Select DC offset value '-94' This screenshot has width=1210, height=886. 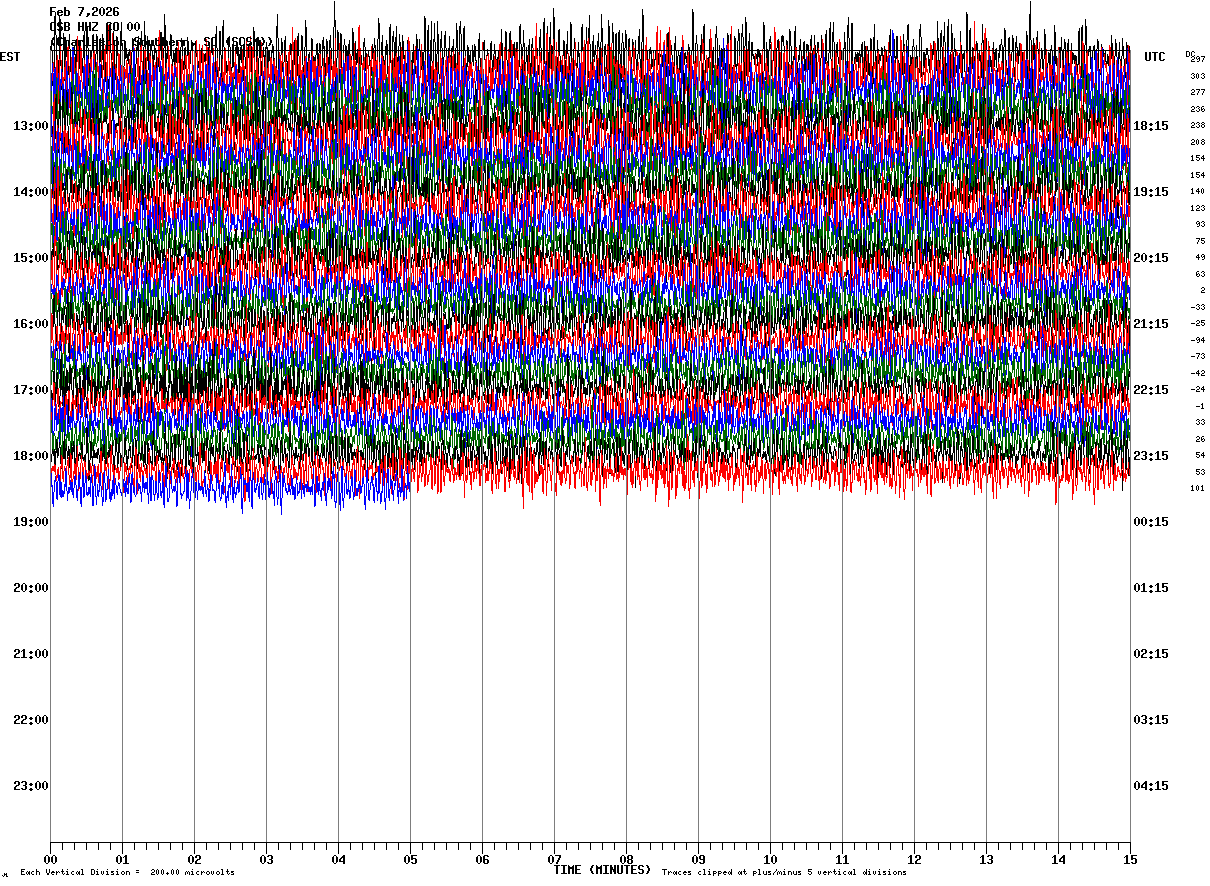pyautogui.click(x=1197, y=340)
